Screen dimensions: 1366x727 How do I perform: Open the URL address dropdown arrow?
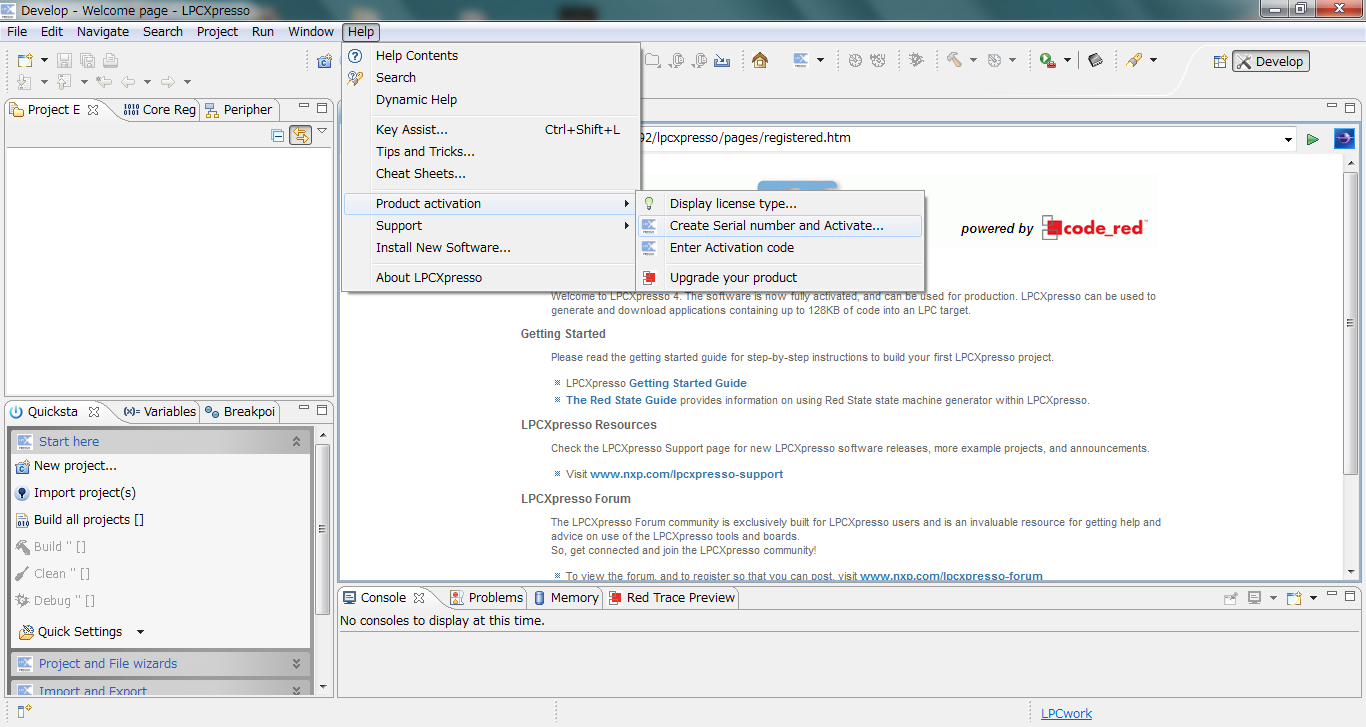click(1289, 140)
